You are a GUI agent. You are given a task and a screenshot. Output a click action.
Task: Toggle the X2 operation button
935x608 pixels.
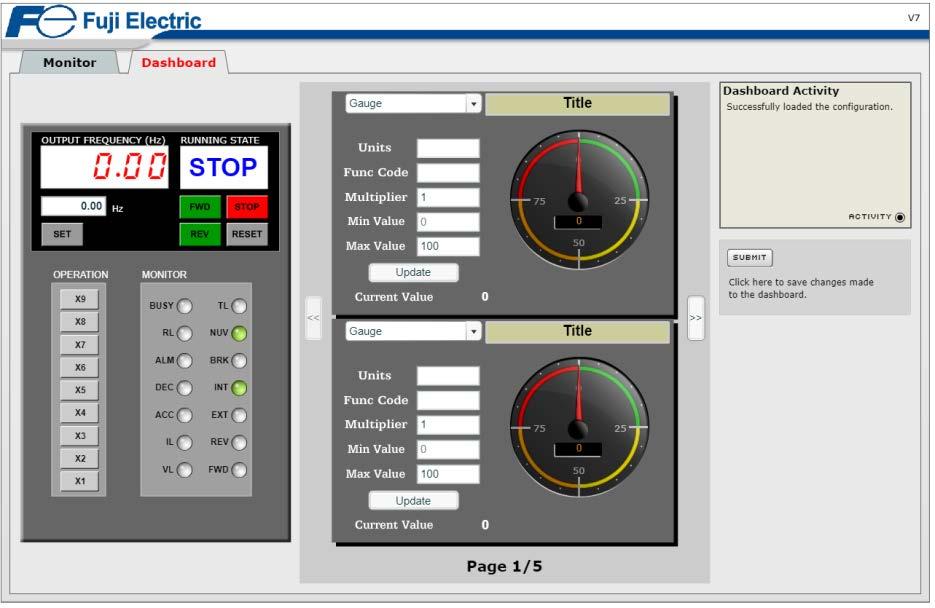(80, 458)
